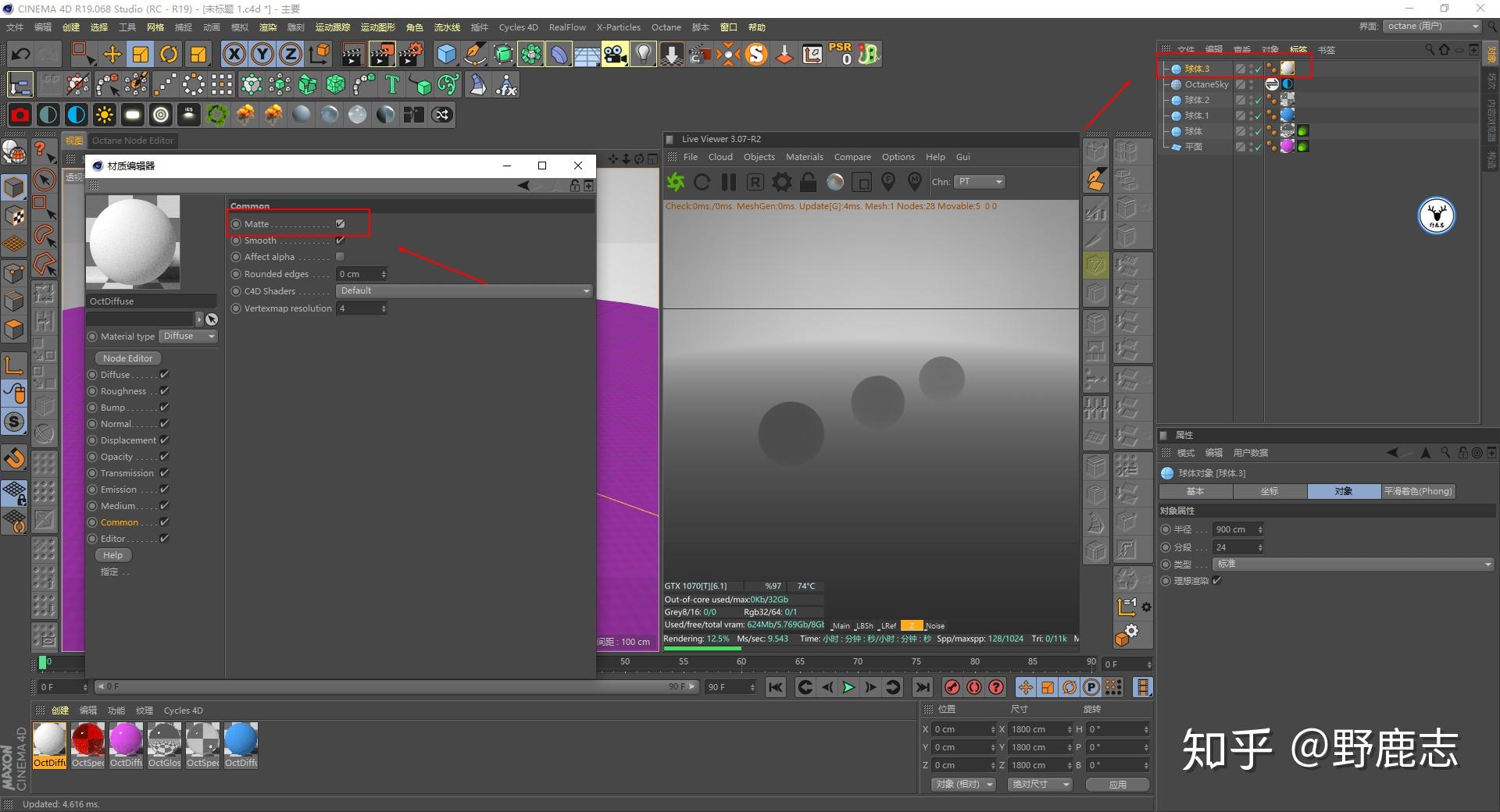Image resolution: width=1500 pixels, height=812 pixels.
Task: Expand the C4D Shaders Default dropdown
Action: (464, 291)
